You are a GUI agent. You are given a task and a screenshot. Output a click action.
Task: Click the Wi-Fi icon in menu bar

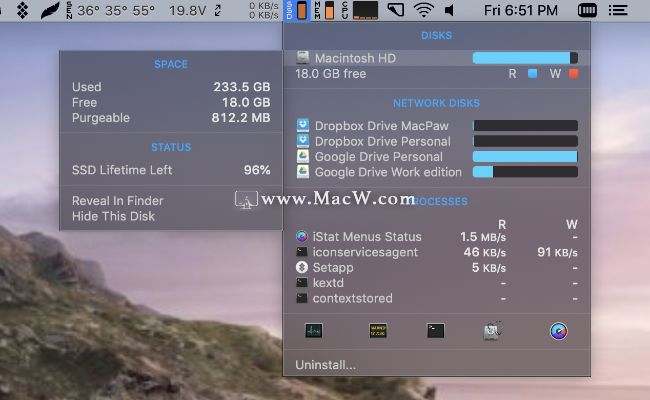pos(425,11)
